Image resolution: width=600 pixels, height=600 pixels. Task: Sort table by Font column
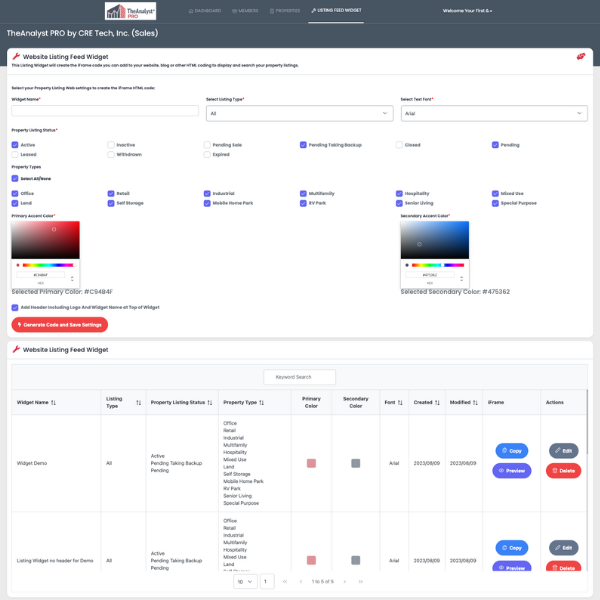(x=400, y=403)
